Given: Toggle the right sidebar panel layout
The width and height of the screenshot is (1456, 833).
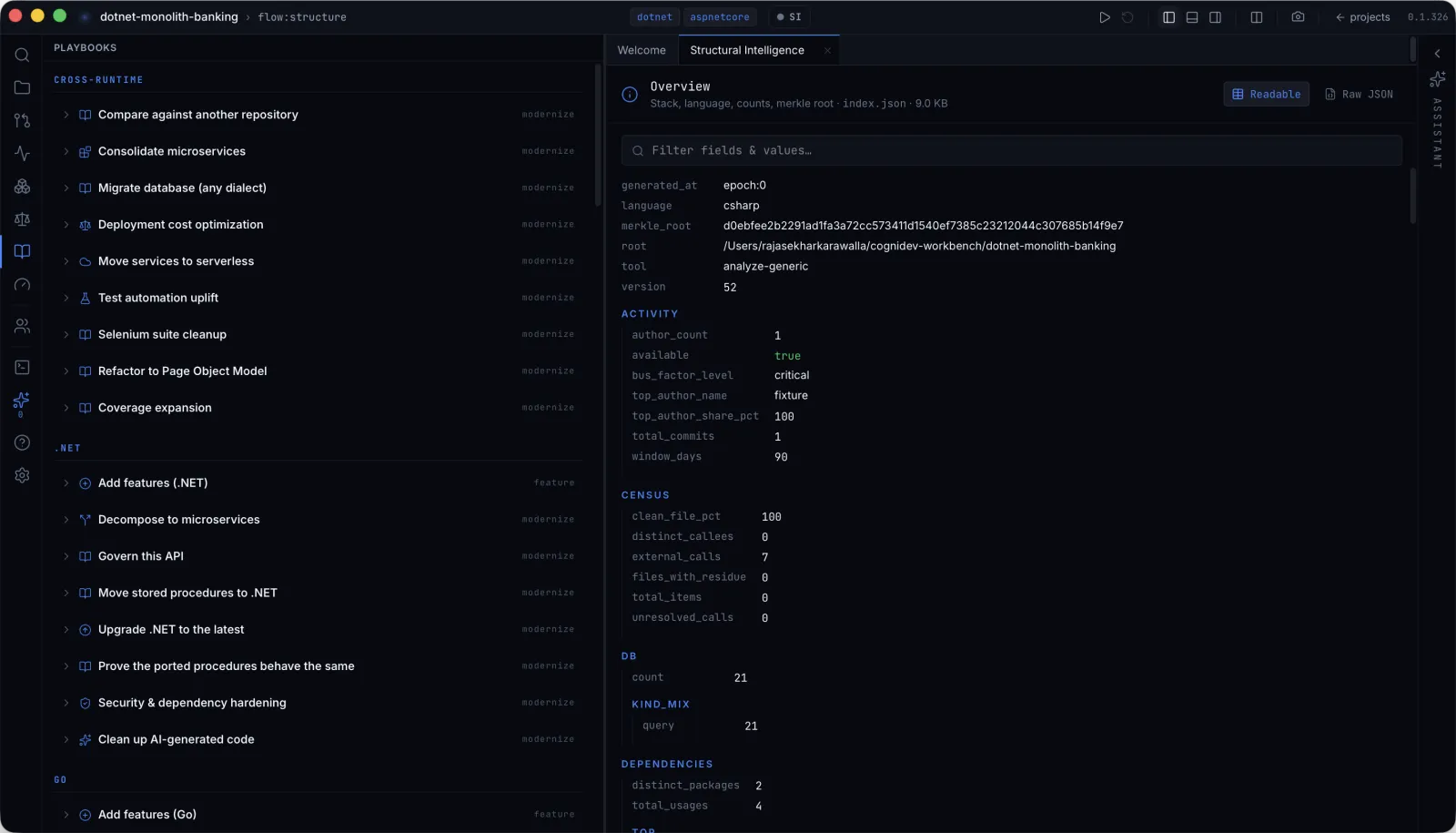Looking at the screenshot, I should pyautogui.click(x=1215, y=17).
